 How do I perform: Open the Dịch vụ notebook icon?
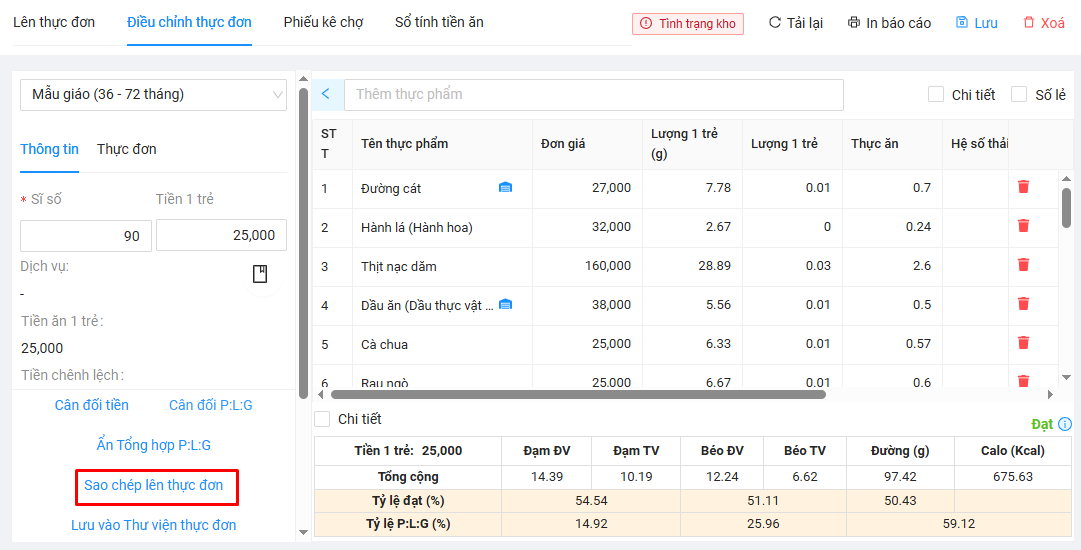point(260,274)
